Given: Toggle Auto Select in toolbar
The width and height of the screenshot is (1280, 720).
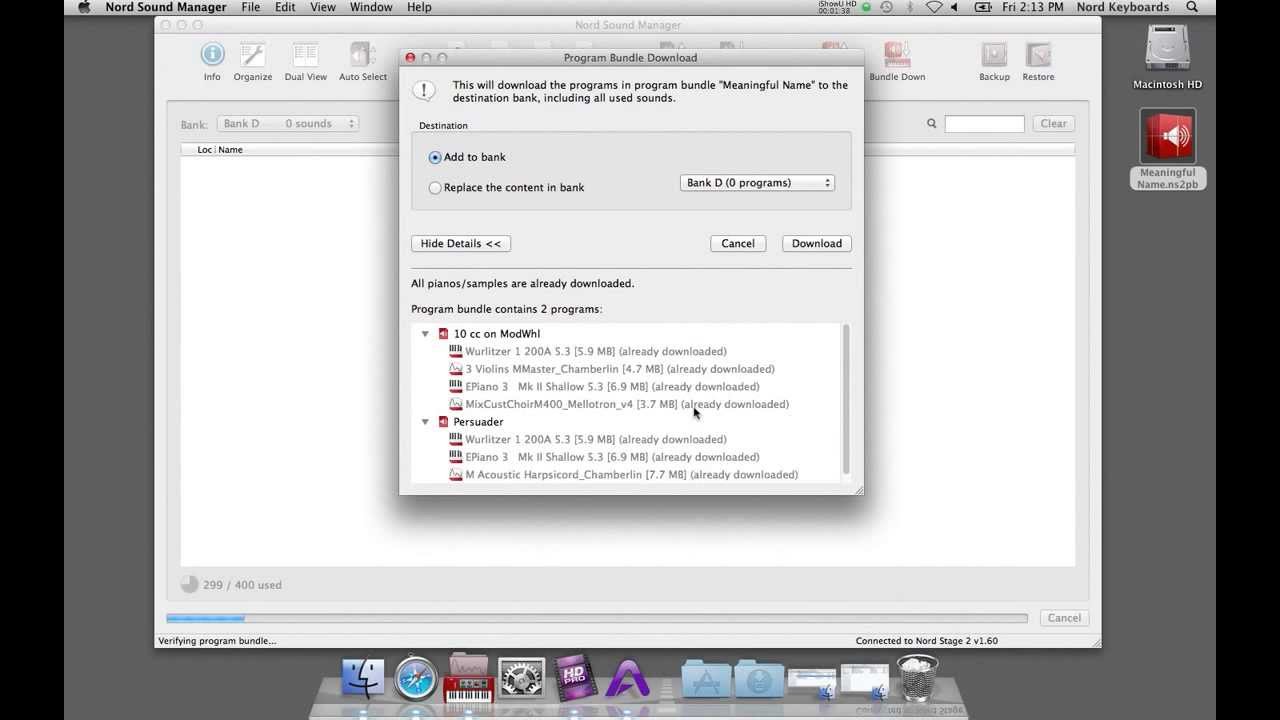Looking at the screenshot, I should [x=362, y=61].
